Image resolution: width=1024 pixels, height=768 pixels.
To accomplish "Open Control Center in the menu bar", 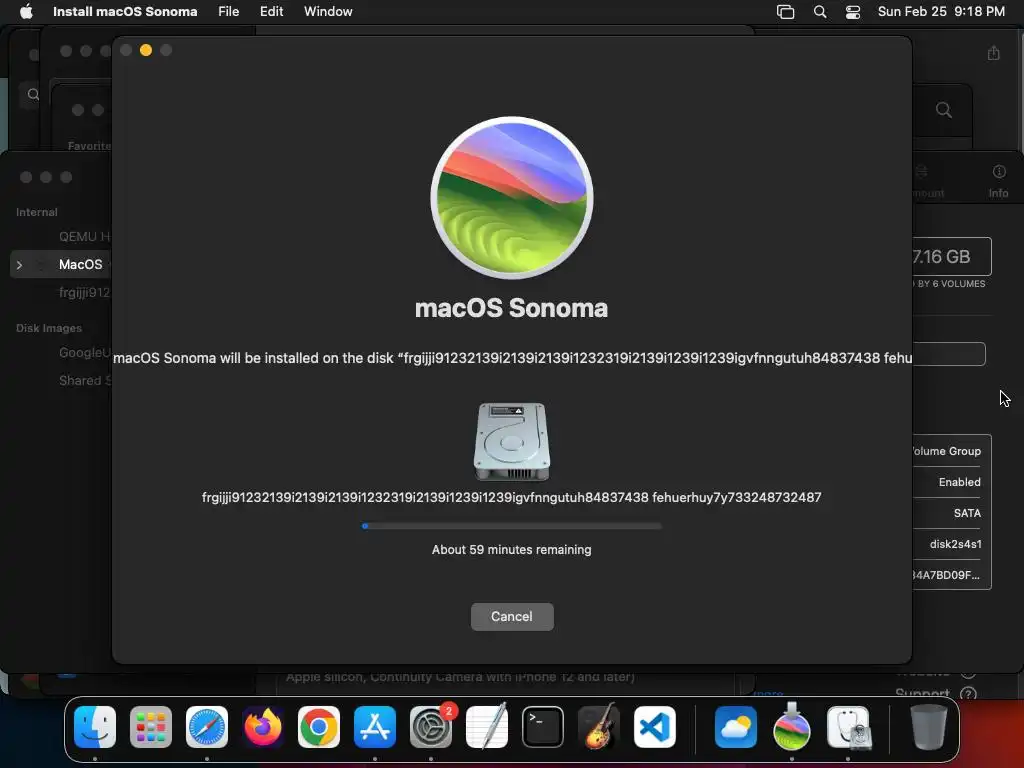I will 852,12.
